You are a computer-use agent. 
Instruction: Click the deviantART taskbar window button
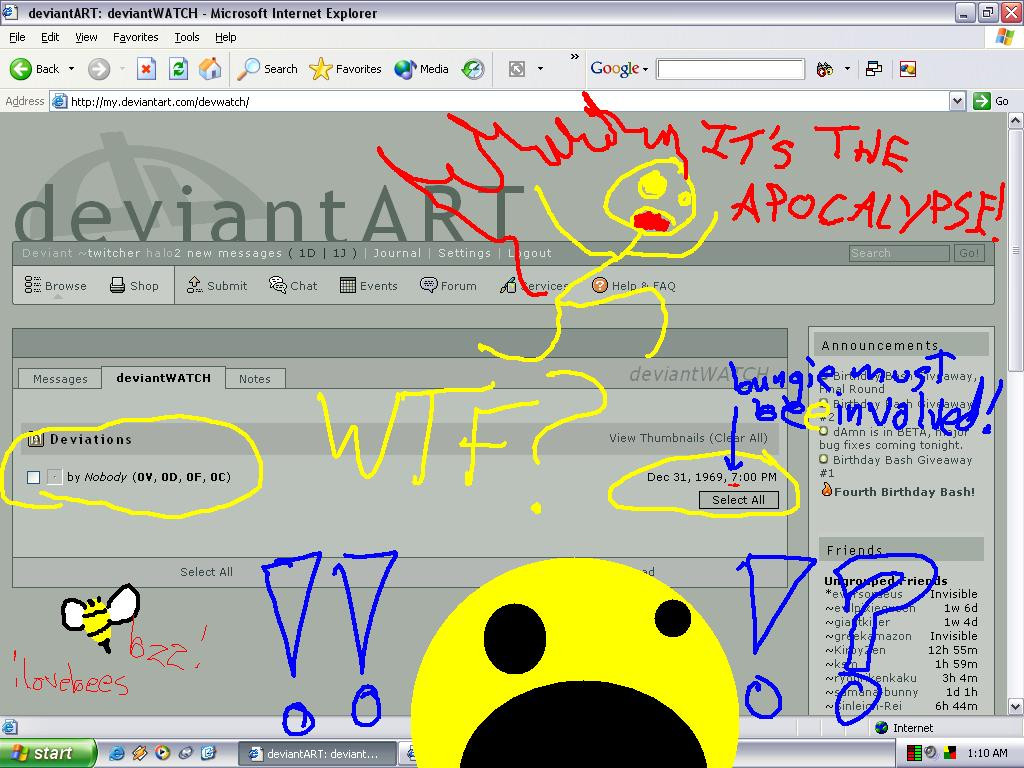(317, 754)
